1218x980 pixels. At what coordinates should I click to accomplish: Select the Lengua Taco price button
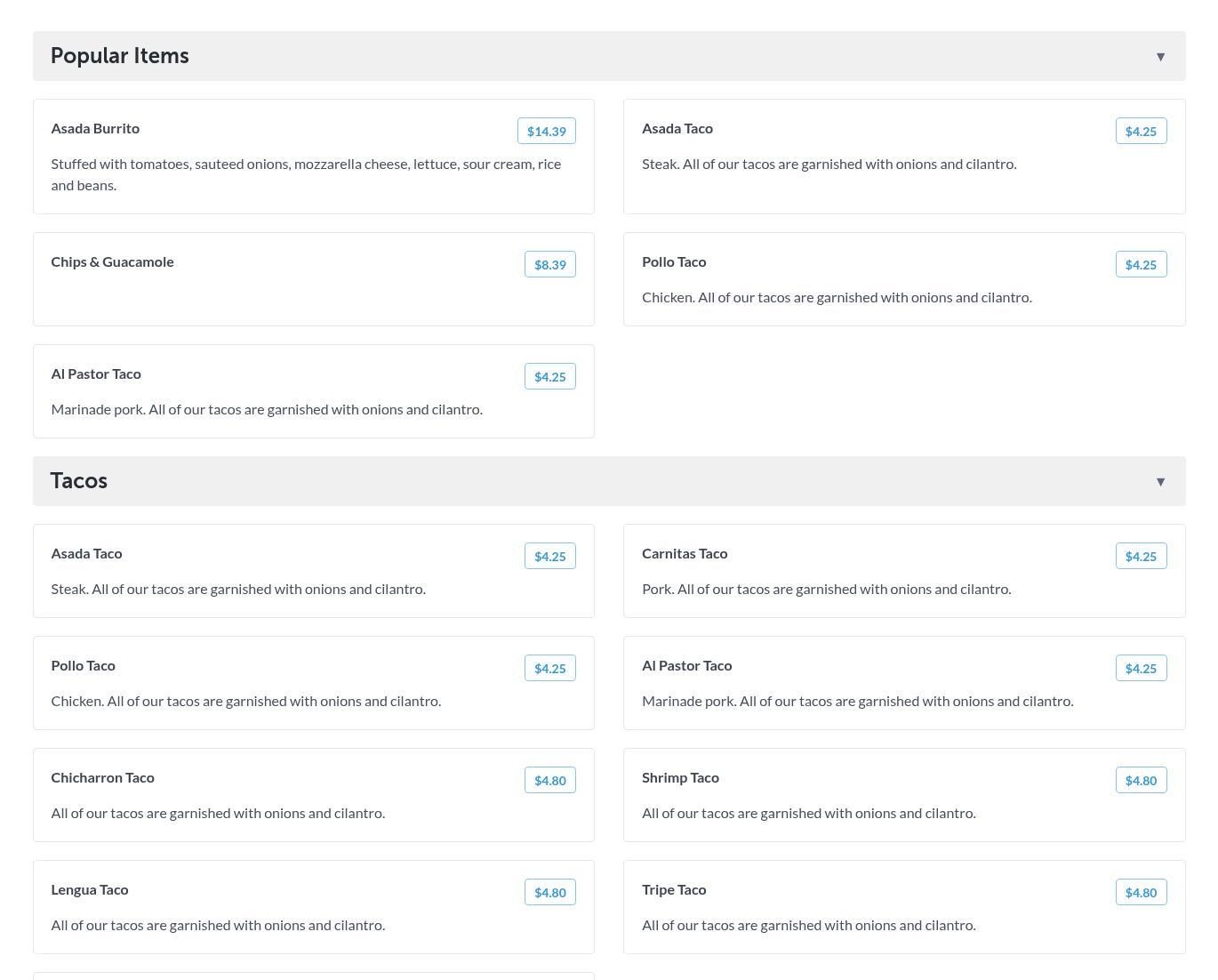(549, 893)
